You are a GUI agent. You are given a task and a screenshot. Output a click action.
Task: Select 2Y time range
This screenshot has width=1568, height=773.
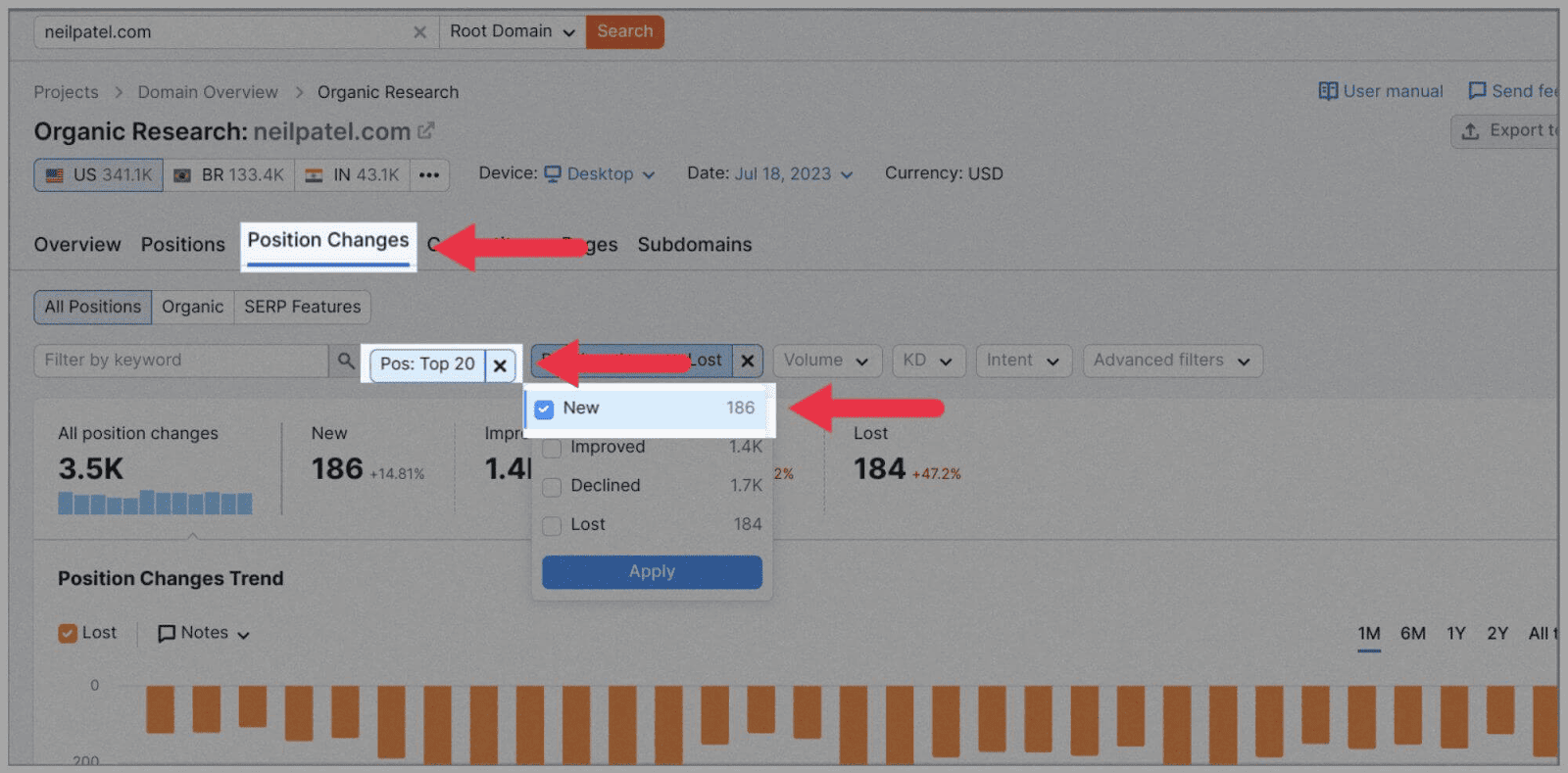[x=1497, y=634]
